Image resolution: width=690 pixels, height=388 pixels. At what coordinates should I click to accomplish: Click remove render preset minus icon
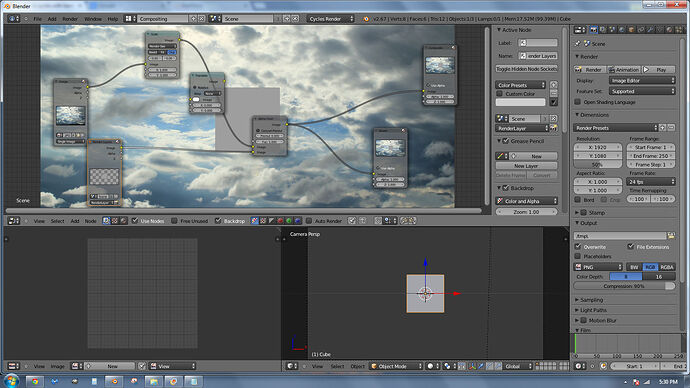(x=672, y=128)
